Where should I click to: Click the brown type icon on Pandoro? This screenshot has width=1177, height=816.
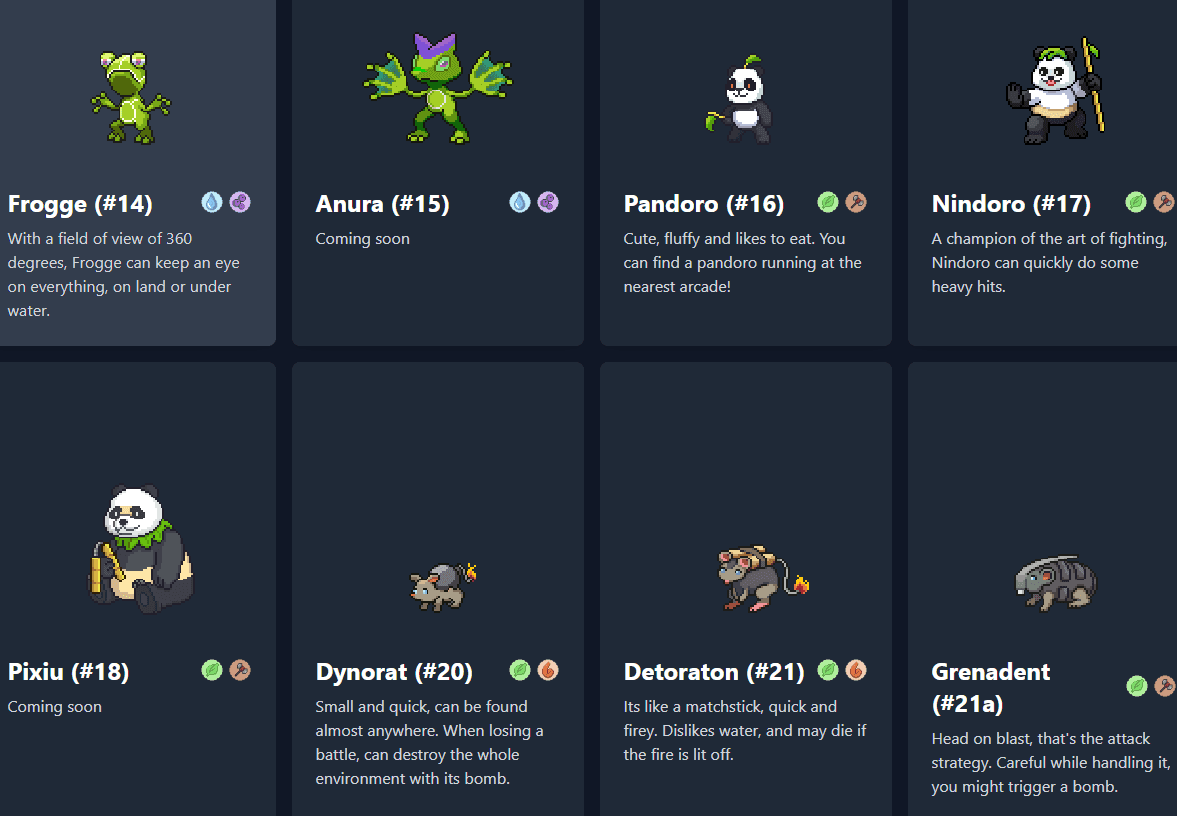tap(855, 202)
